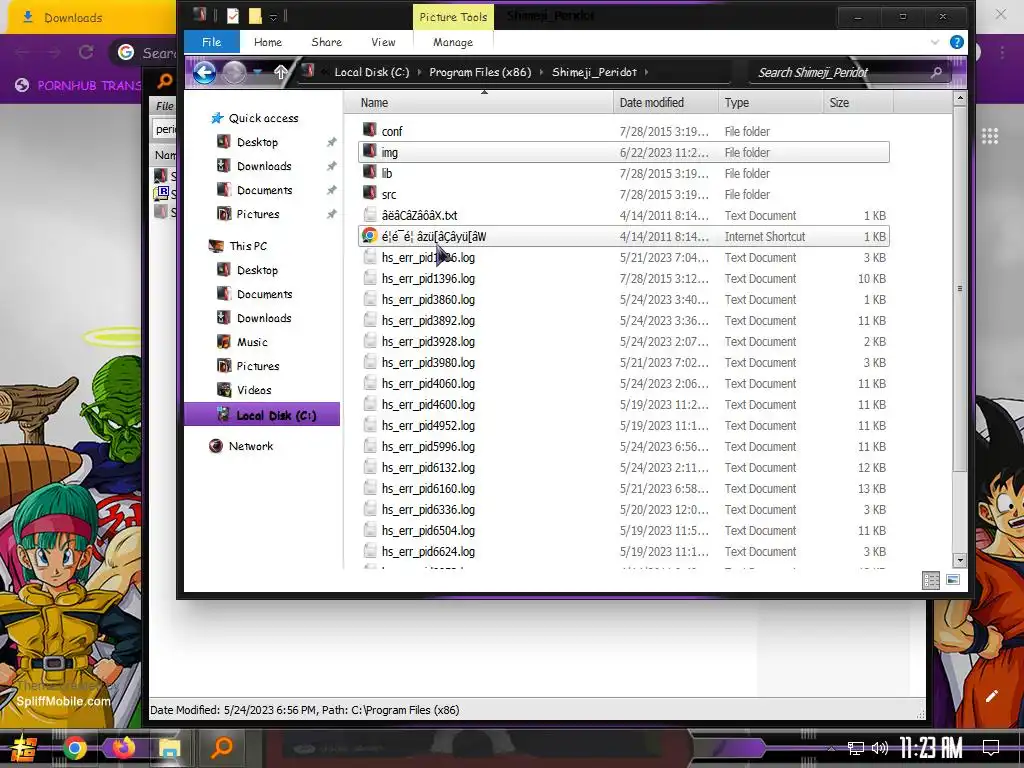The width and height of the screenshot is (1024, 768).
Task: Click scrollbar up arrow in file list
Action: (x=959, y=99)
